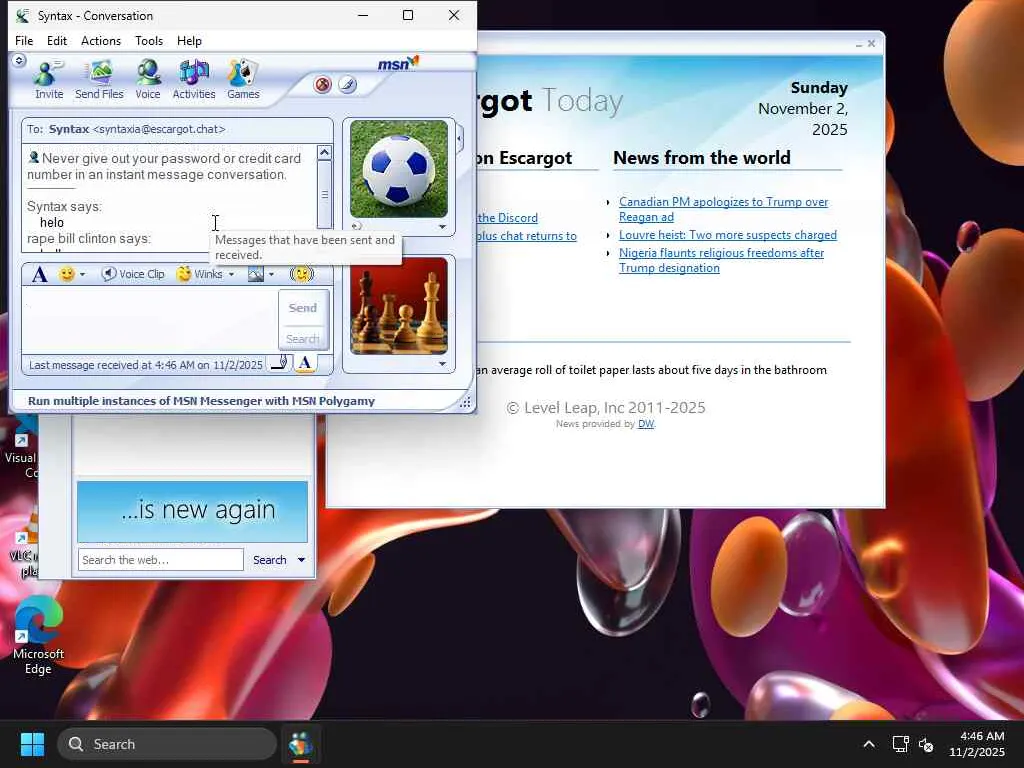This screenshot has height=768, width=1024.
Task: Click the MSN butterfly logo
Action: click(x=398, y=63)
